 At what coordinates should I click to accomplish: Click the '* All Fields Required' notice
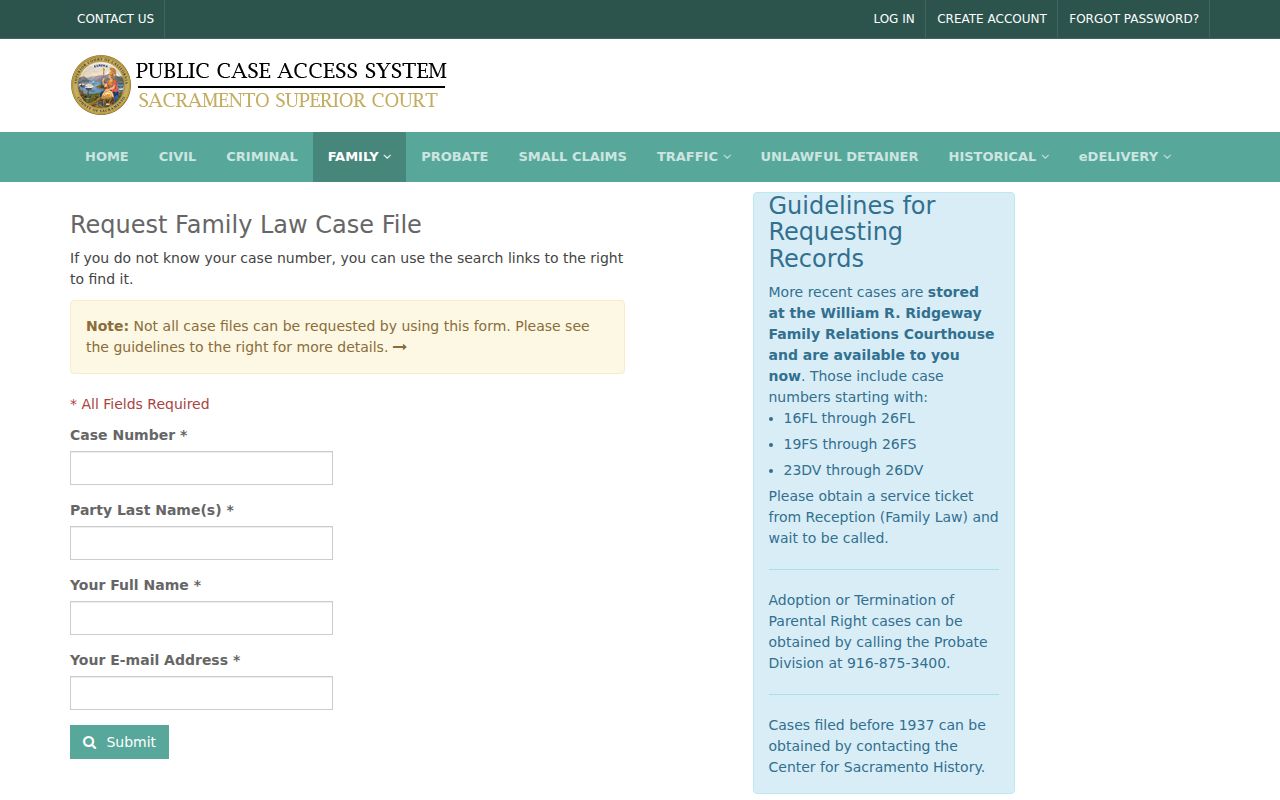(x=140, y=404)
